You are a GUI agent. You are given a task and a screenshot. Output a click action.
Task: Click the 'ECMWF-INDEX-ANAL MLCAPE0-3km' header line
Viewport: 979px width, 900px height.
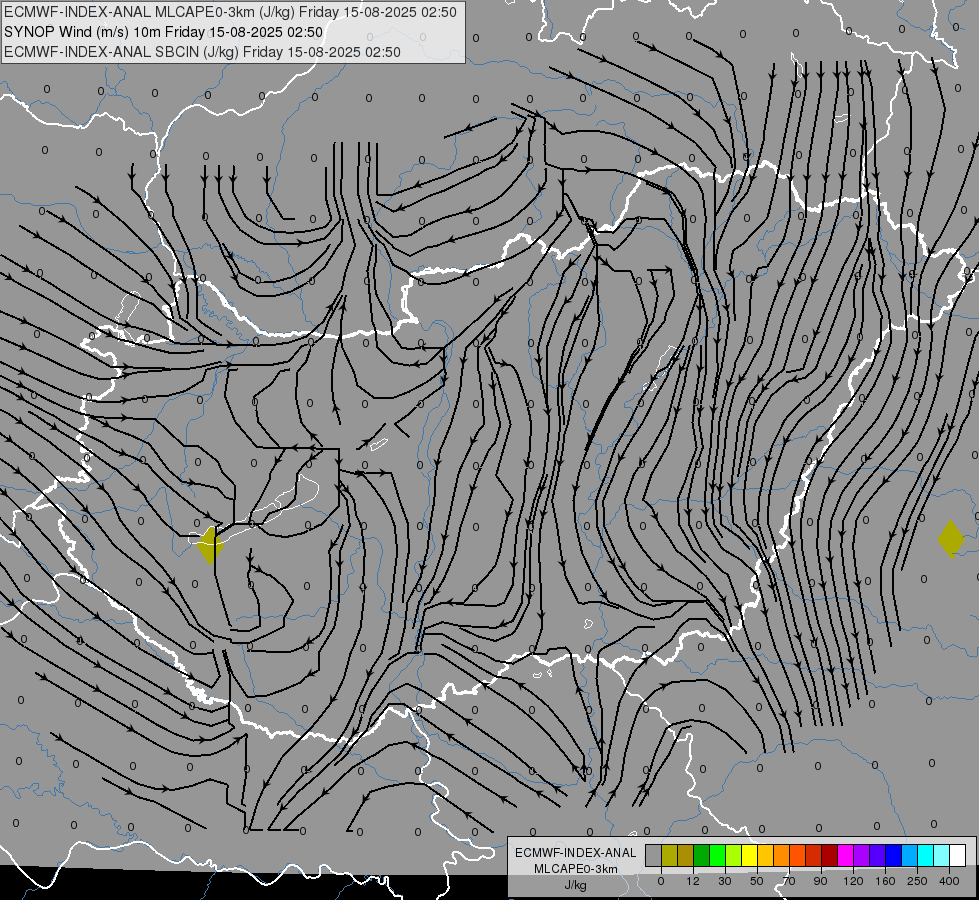click(x=230, y=12)
